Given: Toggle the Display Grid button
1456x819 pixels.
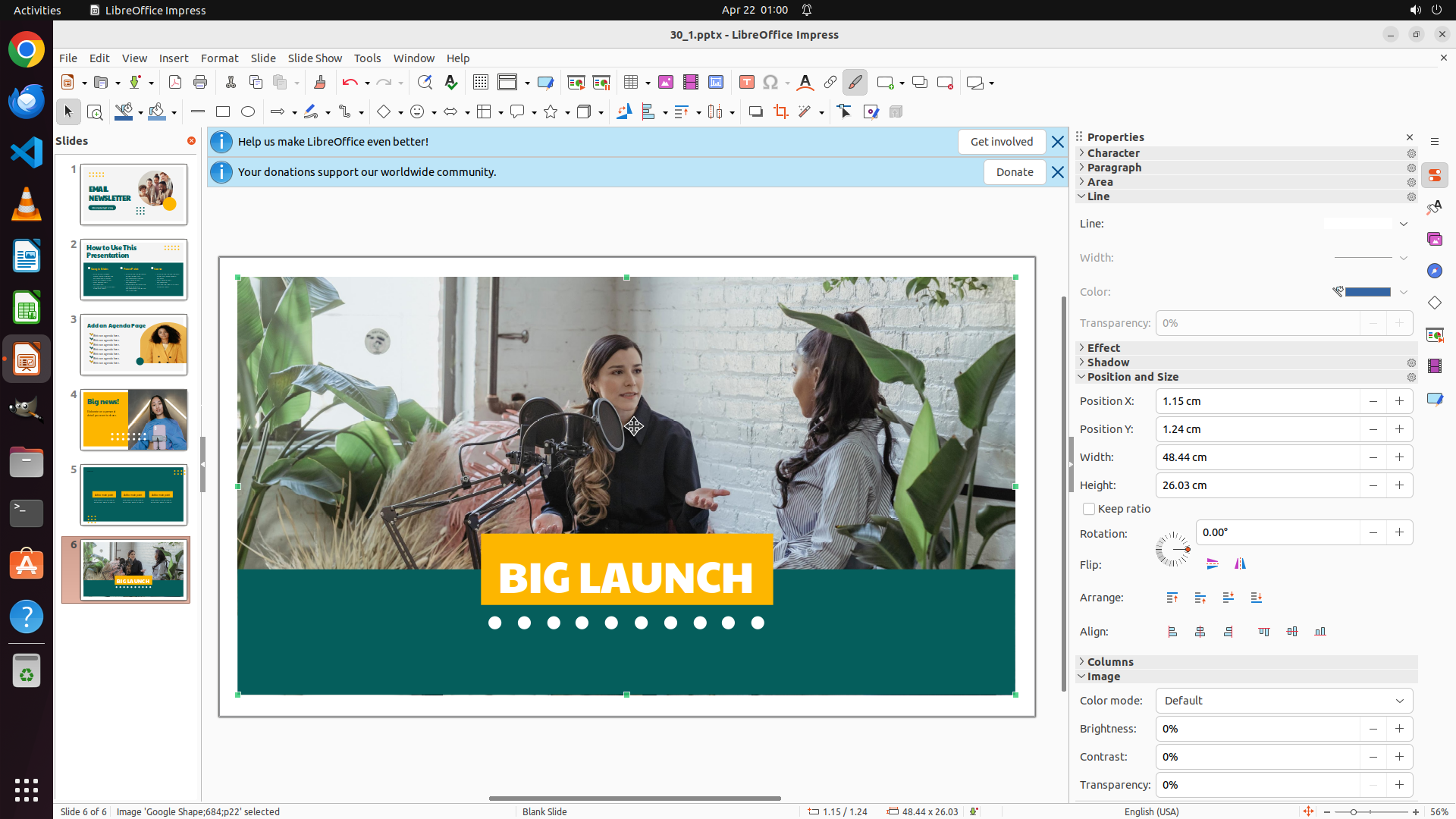Looking at the screenshot, I should pos(480,83).
